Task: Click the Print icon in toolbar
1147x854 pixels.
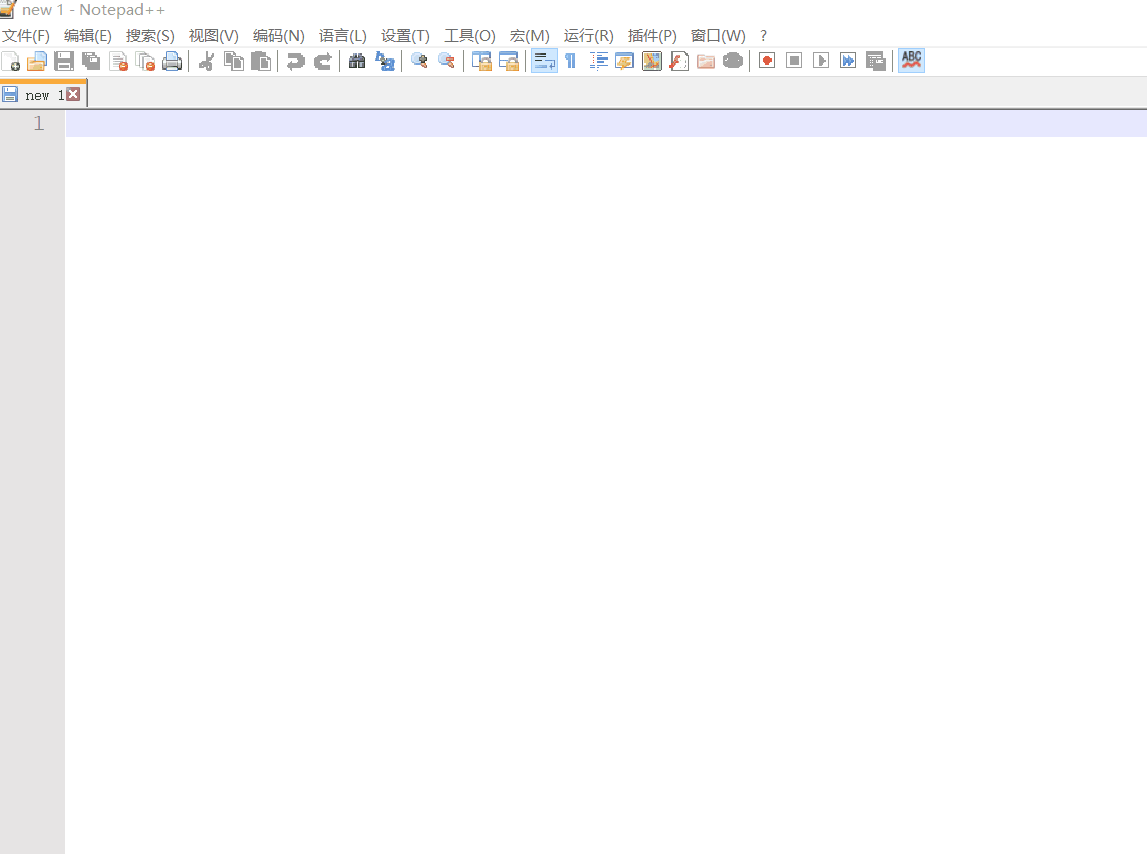Action: coord(172,61)
